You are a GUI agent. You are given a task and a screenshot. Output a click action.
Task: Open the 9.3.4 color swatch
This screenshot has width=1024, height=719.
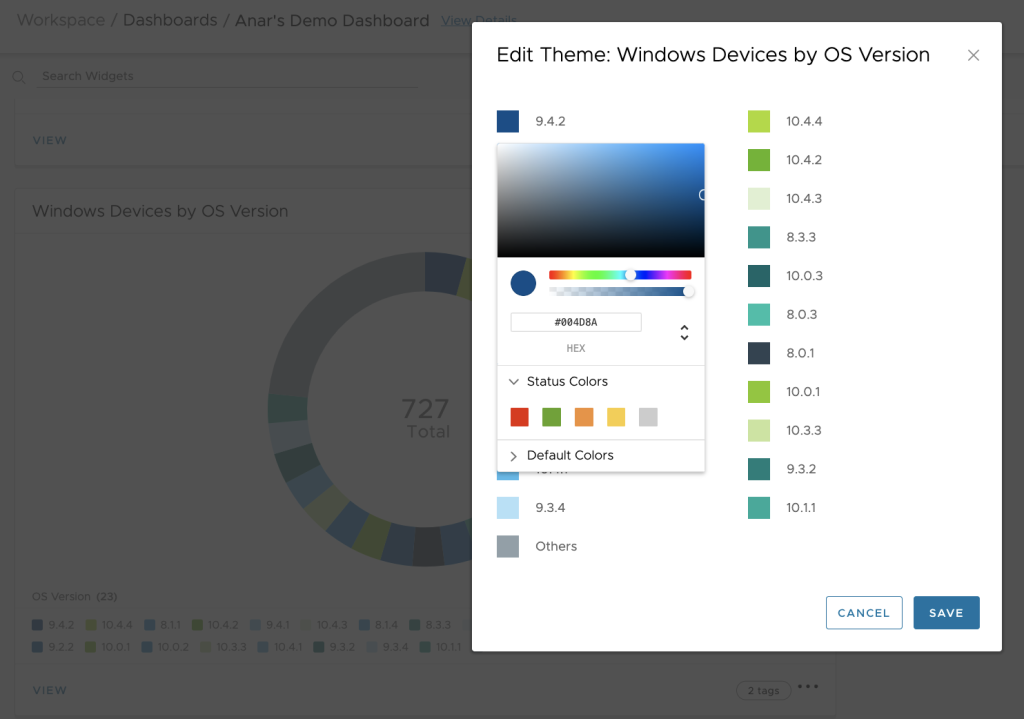pos(508,507)
